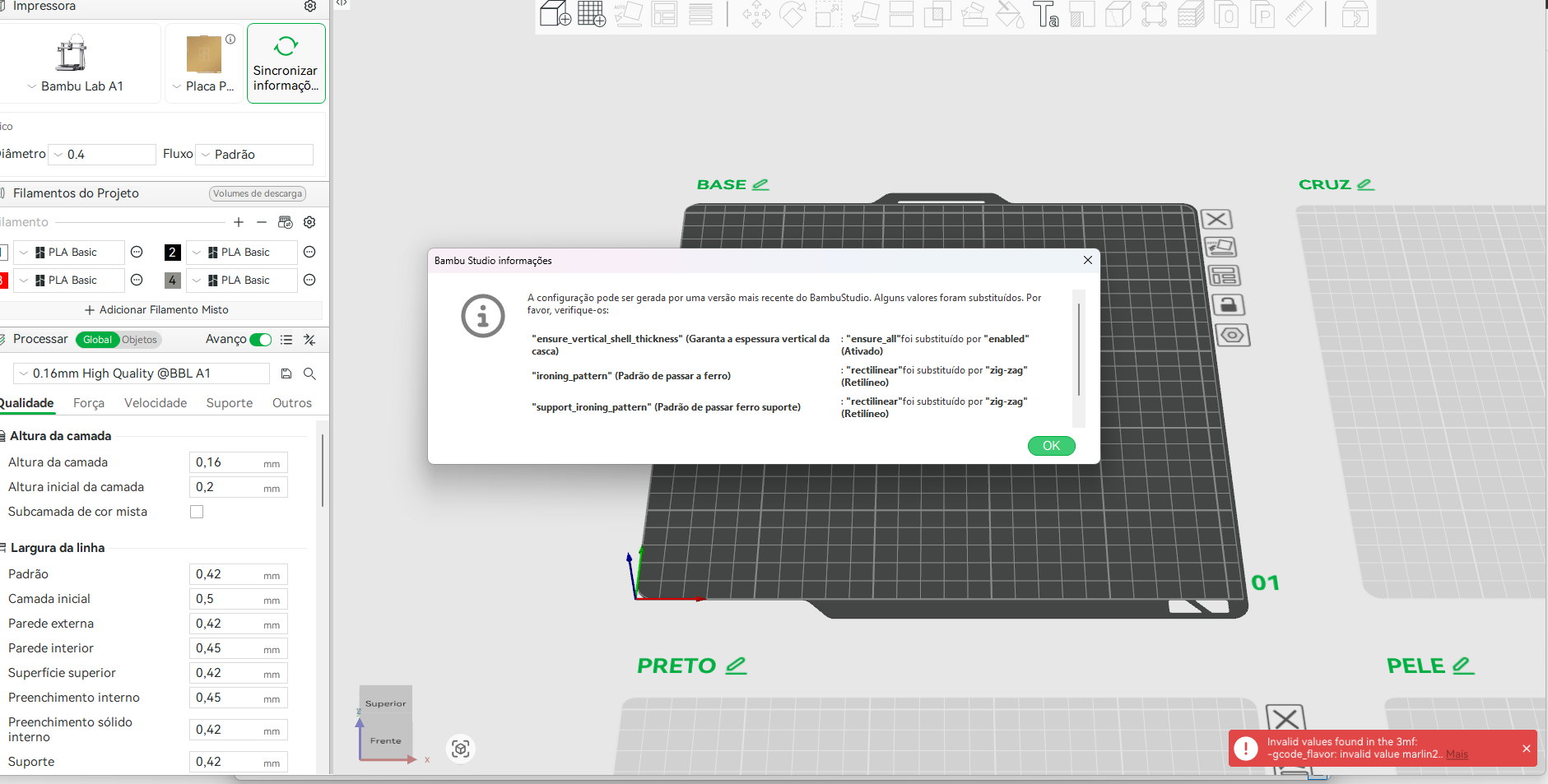The width and height of the screenshot is (1548, 784).
Task: Click the Assembly view icon in toolbar
Action: [1355, 14]
